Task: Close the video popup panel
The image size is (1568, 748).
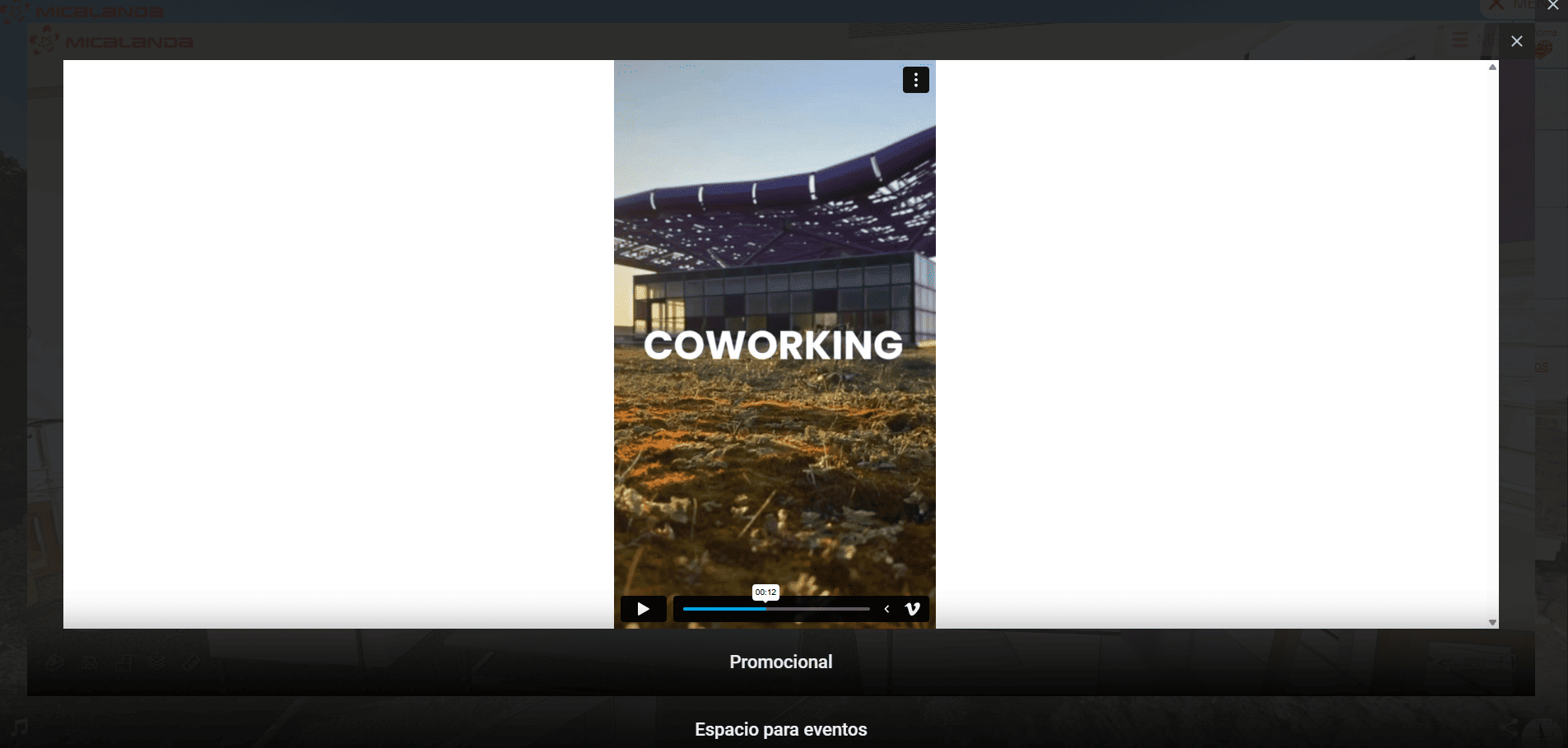Action: coord(1516,41)
